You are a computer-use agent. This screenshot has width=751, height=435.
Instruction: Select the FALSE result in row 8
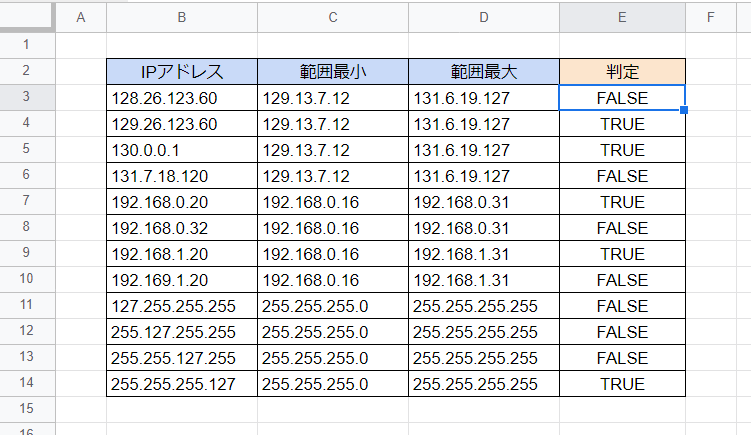tap(622, 228)
